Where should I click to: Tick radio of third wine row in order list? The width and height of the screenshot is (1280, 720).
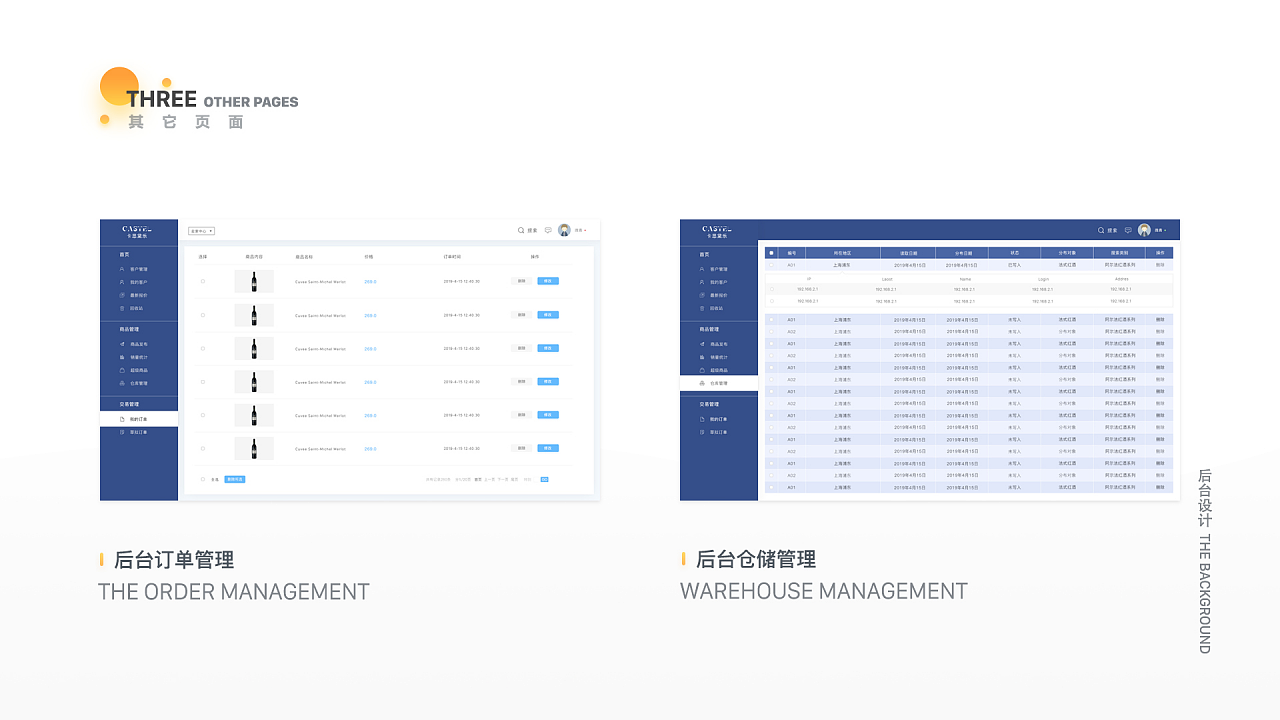pos(203,348)
